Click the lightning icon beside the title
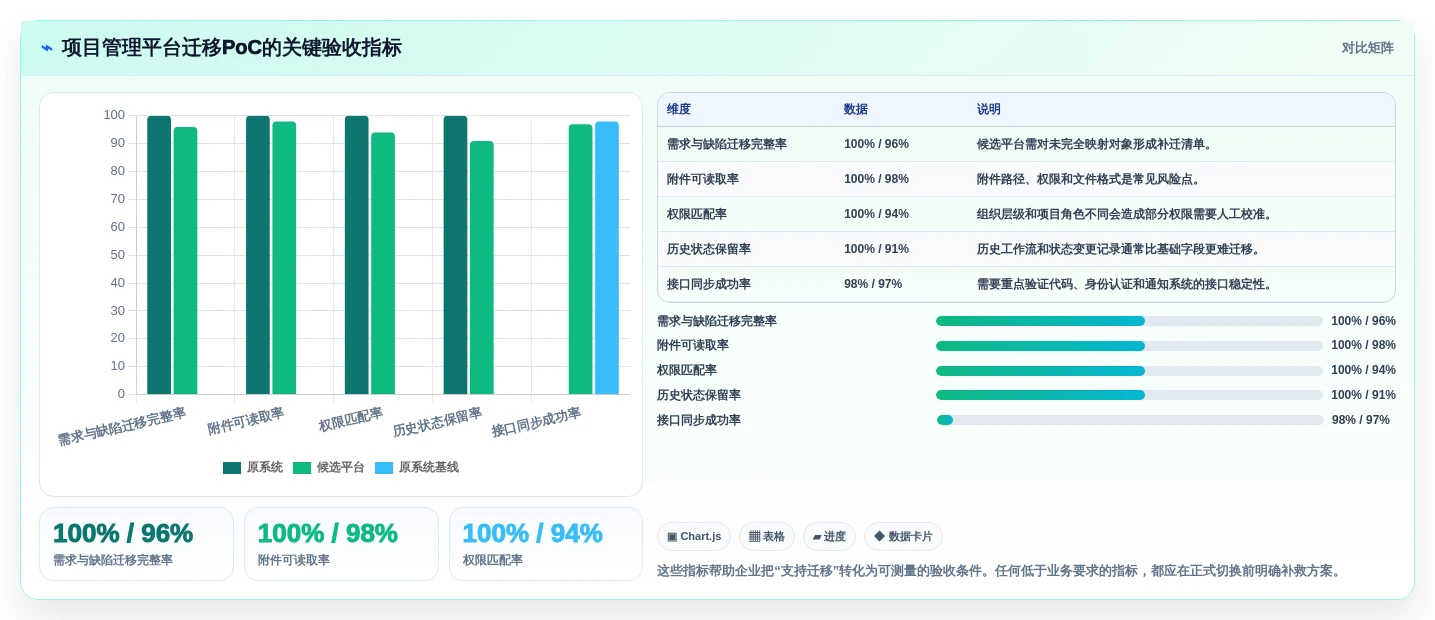Viewport: 1435px width, 620px height. point(47,48)
